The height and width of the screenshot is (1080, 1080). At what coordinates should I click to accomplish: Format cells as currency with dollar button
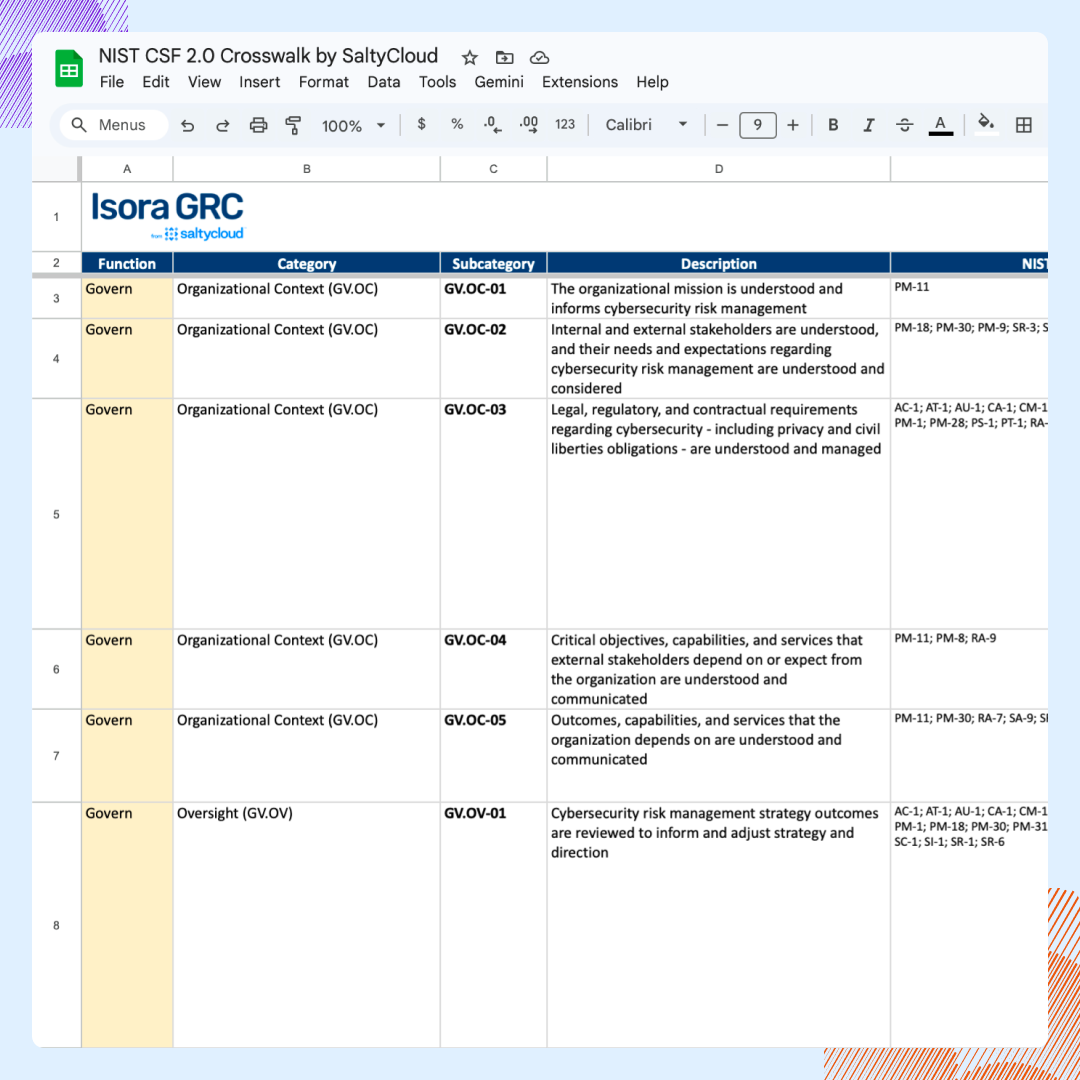422,125
